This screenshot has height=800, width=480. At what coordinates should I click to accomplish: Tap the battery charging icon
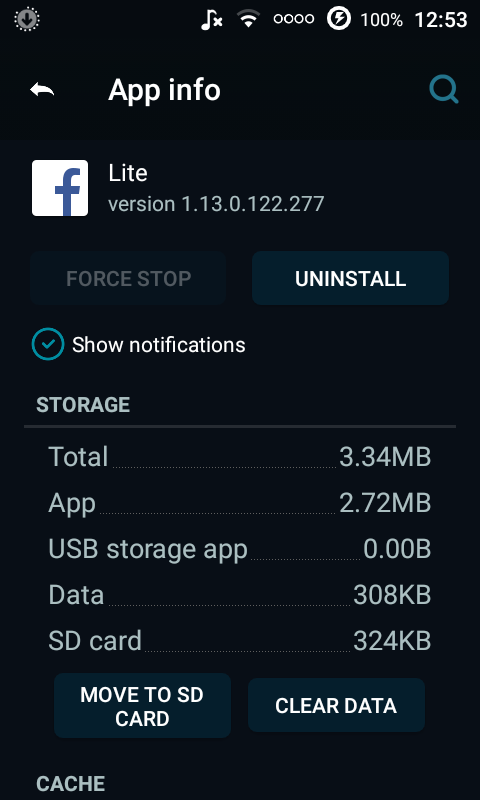point(339,19)
